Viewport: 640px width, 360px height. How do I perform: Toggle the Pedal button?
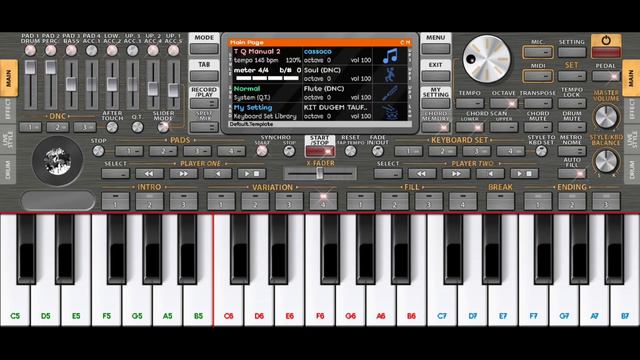(x=606, y=76)
